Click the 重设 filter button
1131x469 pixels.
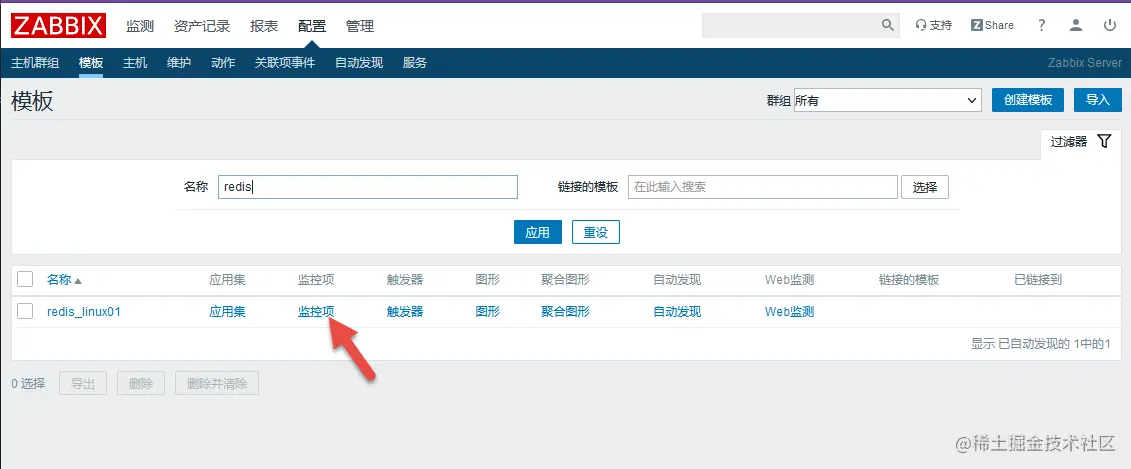596,232
